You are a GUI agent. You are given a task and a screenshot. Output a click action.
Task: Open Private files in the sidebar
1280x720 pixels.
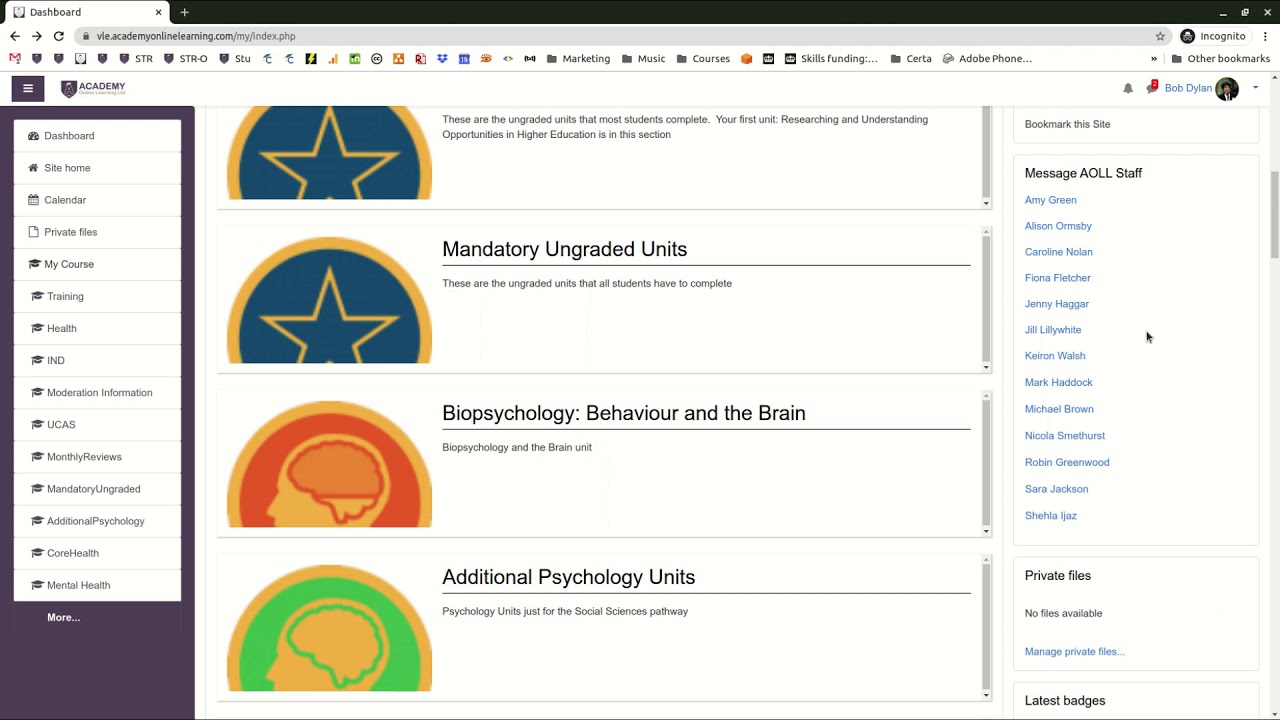pyautogui.click(x=97, y=232)
